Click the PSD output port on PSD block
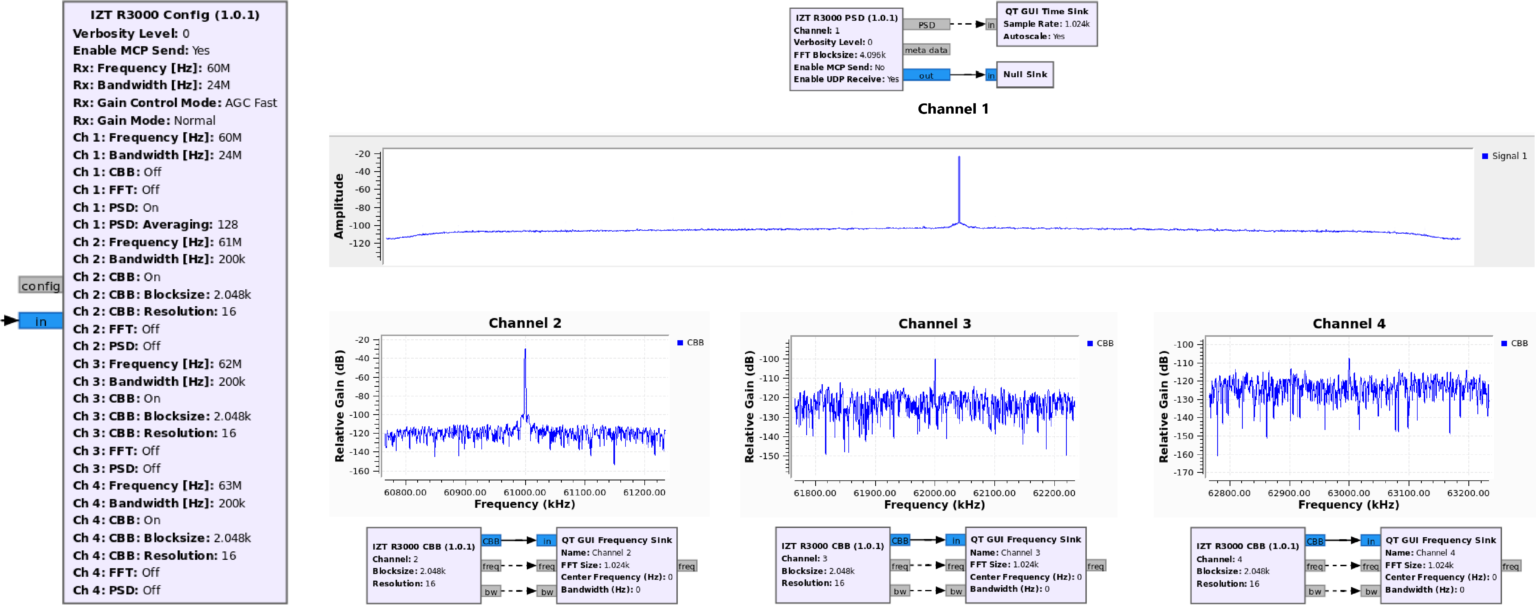Screen dimensions: 1536x611 [926, 24]
